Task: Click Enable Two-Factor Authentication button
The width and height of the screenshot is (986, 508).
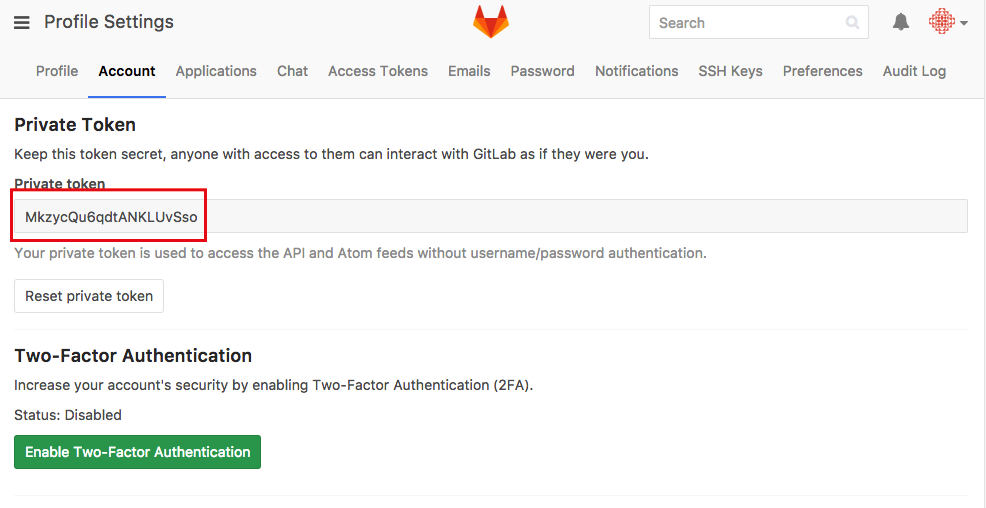Action: [138, 452]
